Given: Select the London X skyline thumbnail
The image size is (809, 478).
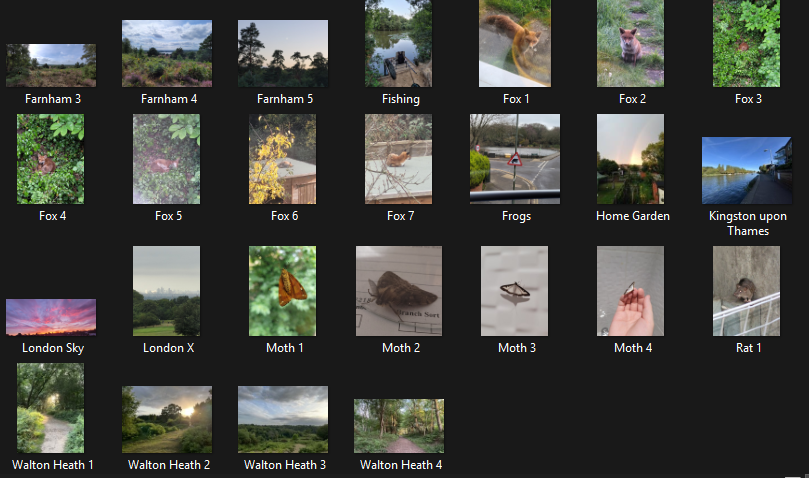Looking at the screenshot, I should [x=167, y=291].
